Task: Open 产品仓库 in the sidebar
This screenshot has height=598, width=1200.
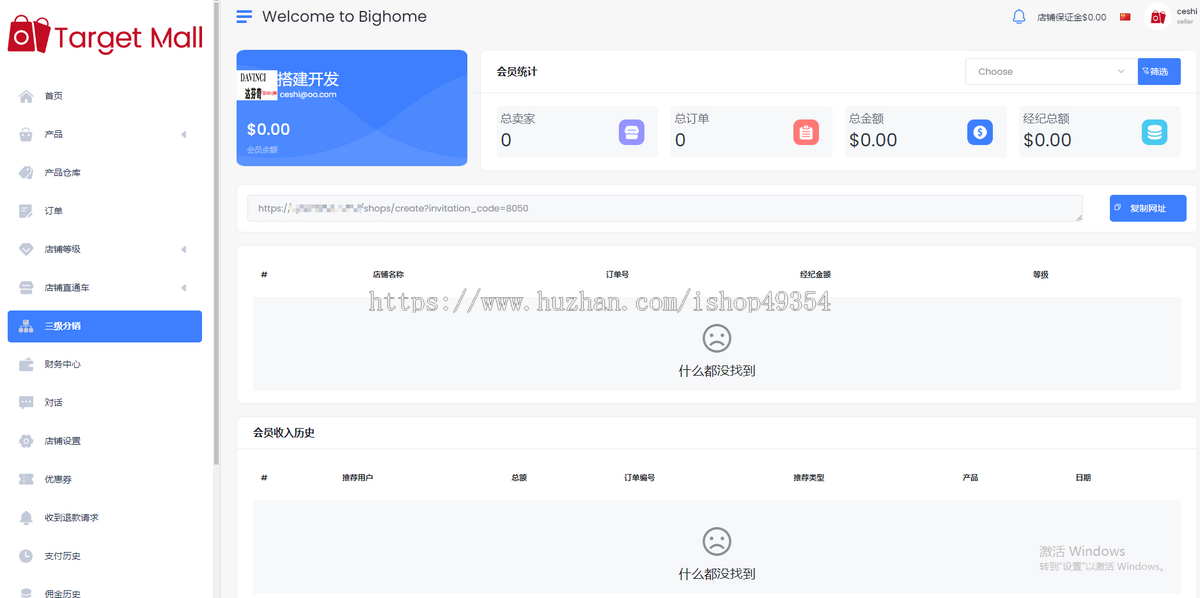Action: [104, 173]
